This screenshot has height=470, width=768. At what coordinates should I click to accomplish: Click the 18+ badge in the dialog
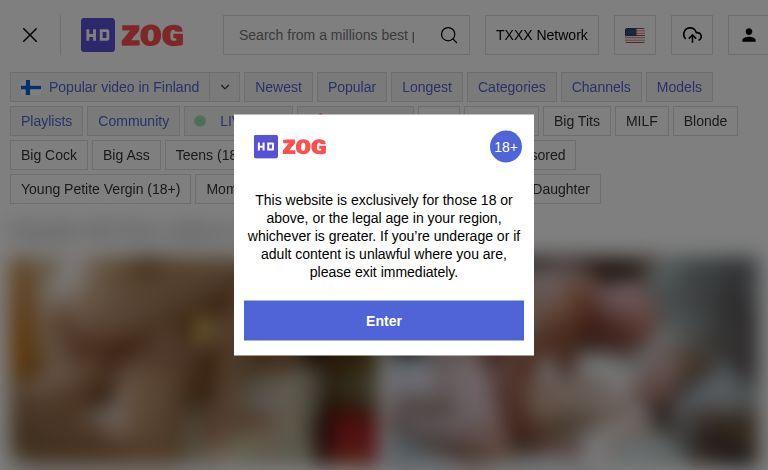[x=505, y=146]
